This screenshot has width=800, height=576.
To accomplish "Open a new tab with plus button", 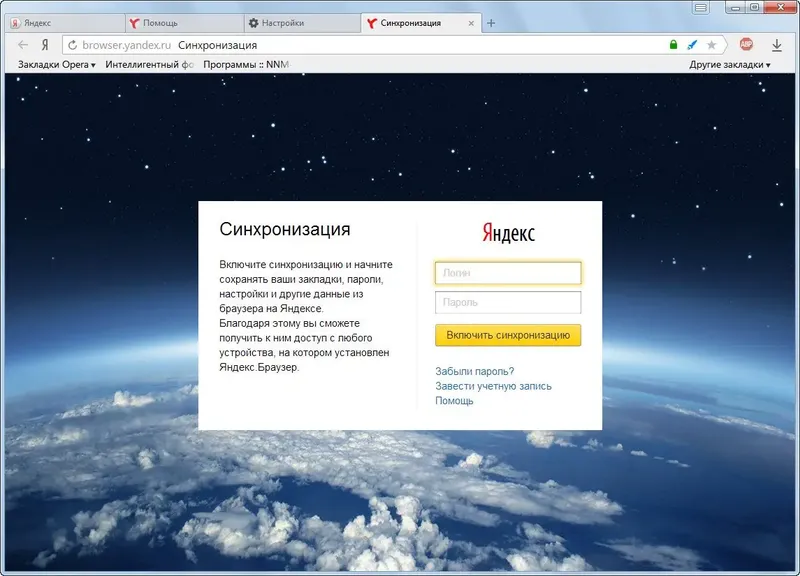I will (x=491, y=23).
